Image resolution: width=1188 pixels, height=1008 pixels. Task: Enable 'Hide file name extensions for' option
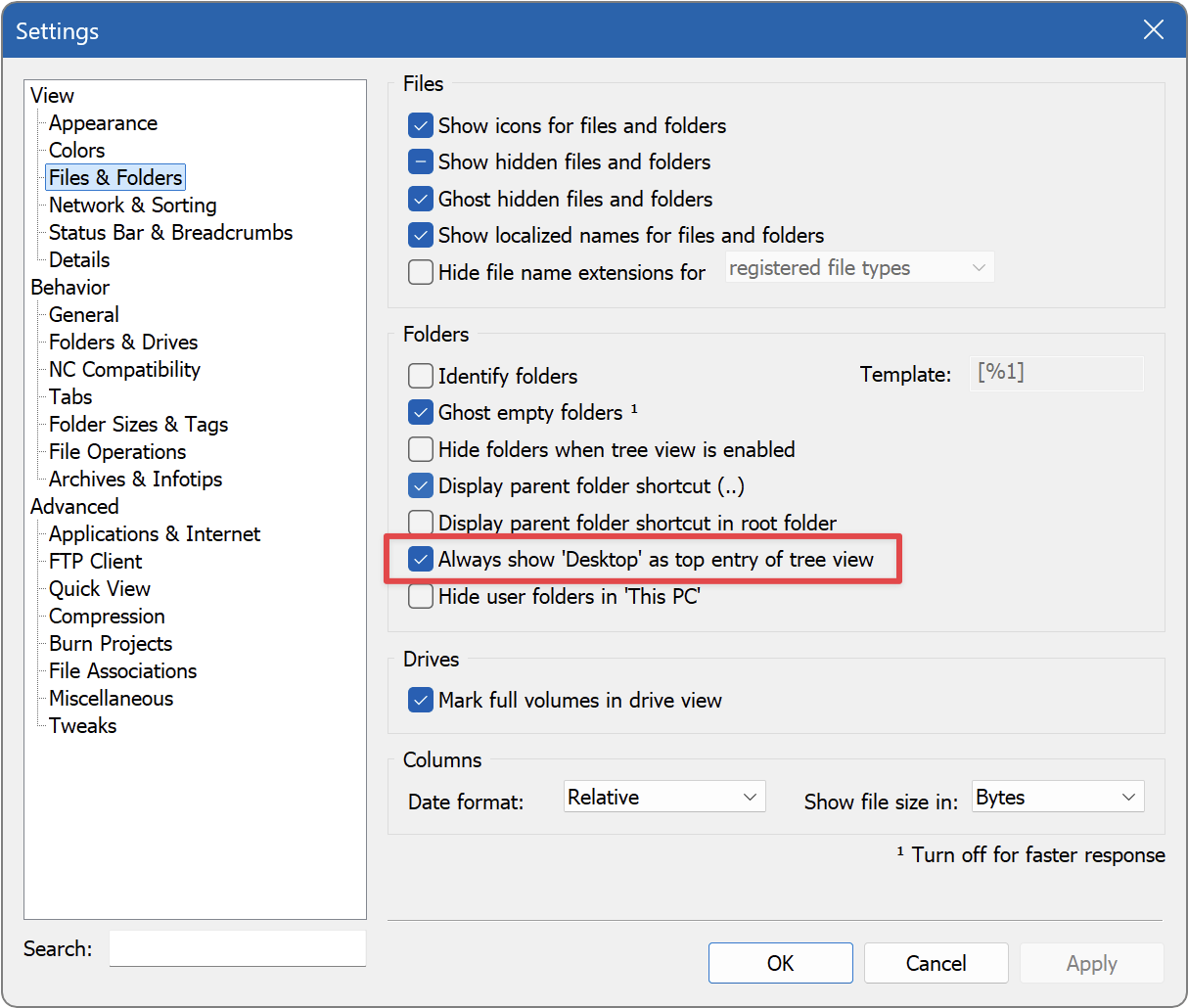(421, 272)
